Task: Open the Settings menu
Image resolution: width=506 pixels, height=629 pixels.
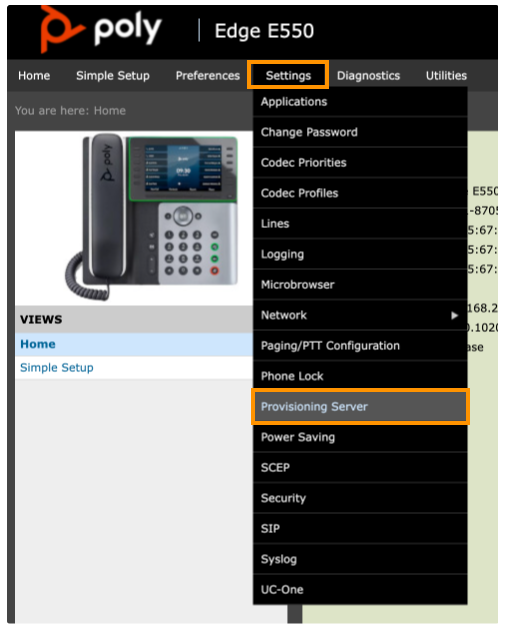Action: point(288,75)
